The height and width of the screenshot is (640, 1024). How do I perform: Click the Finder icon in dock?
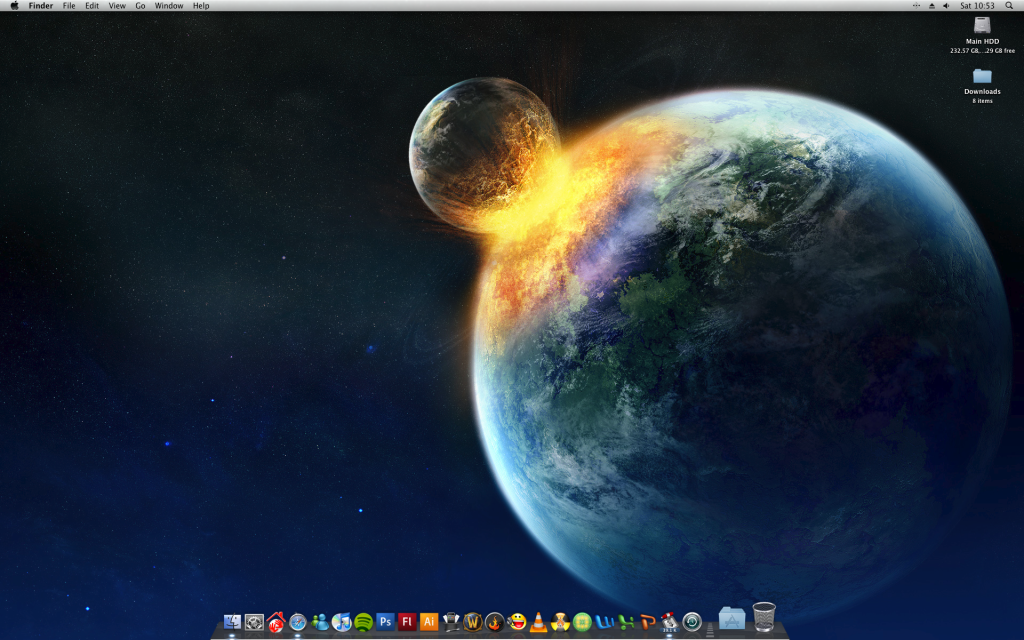point(233,622)
